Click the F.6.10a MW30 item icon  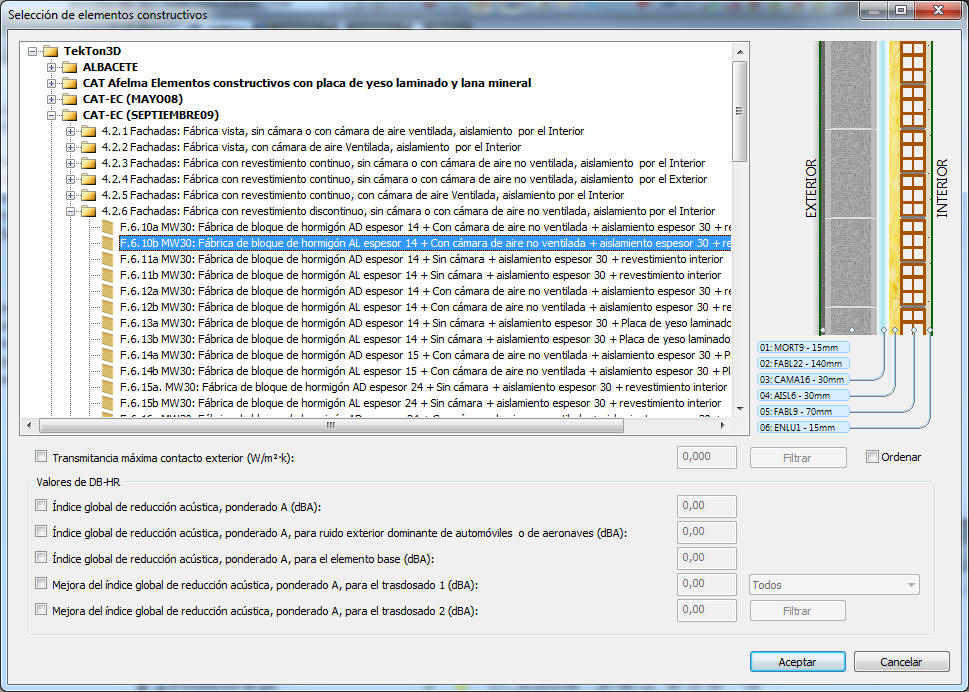coord(108,227)
